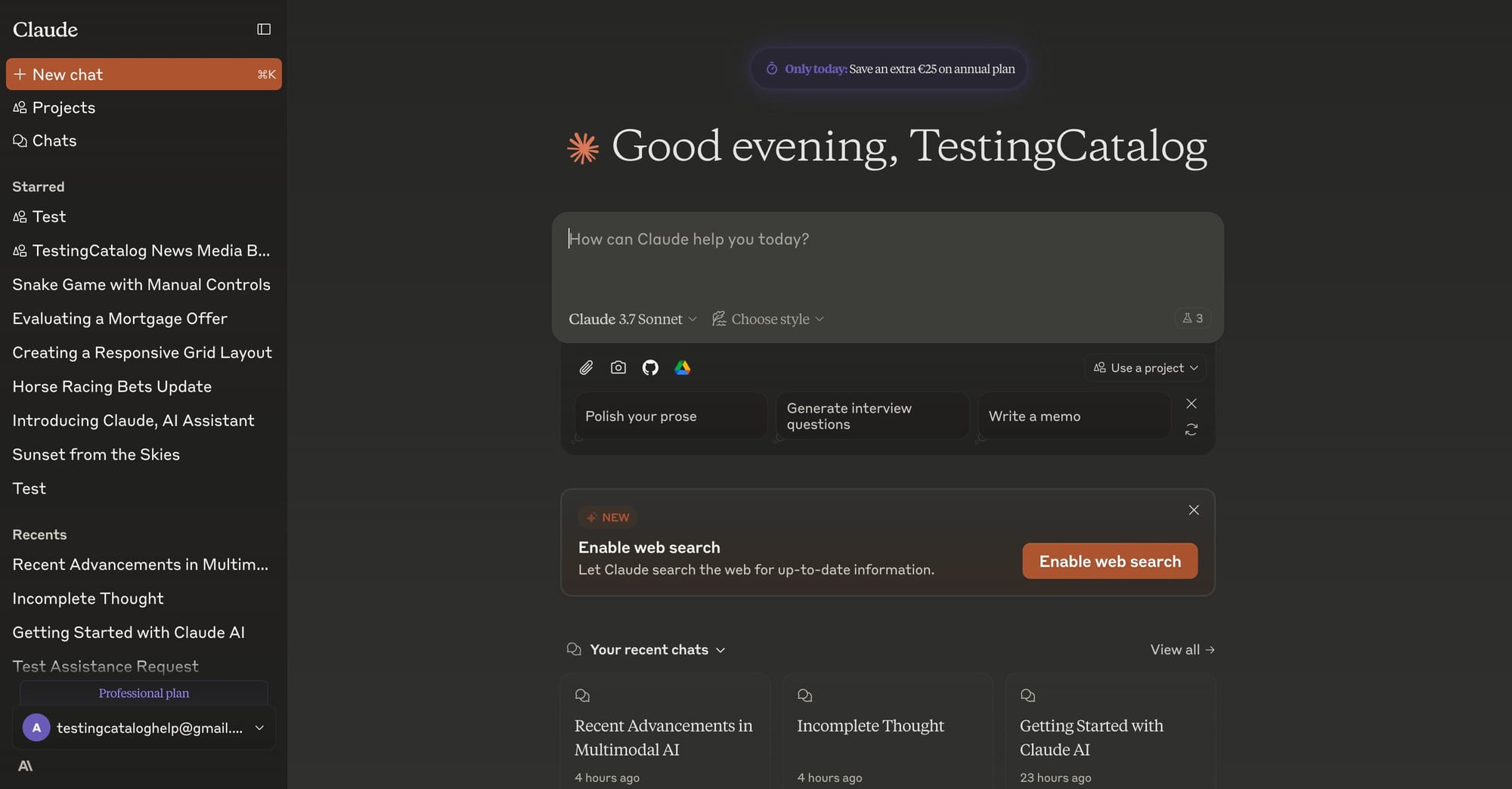This screenshot has width=1512, height=789.
Task: Click the Claude logo in sidebar header
Action: (45, 29)
